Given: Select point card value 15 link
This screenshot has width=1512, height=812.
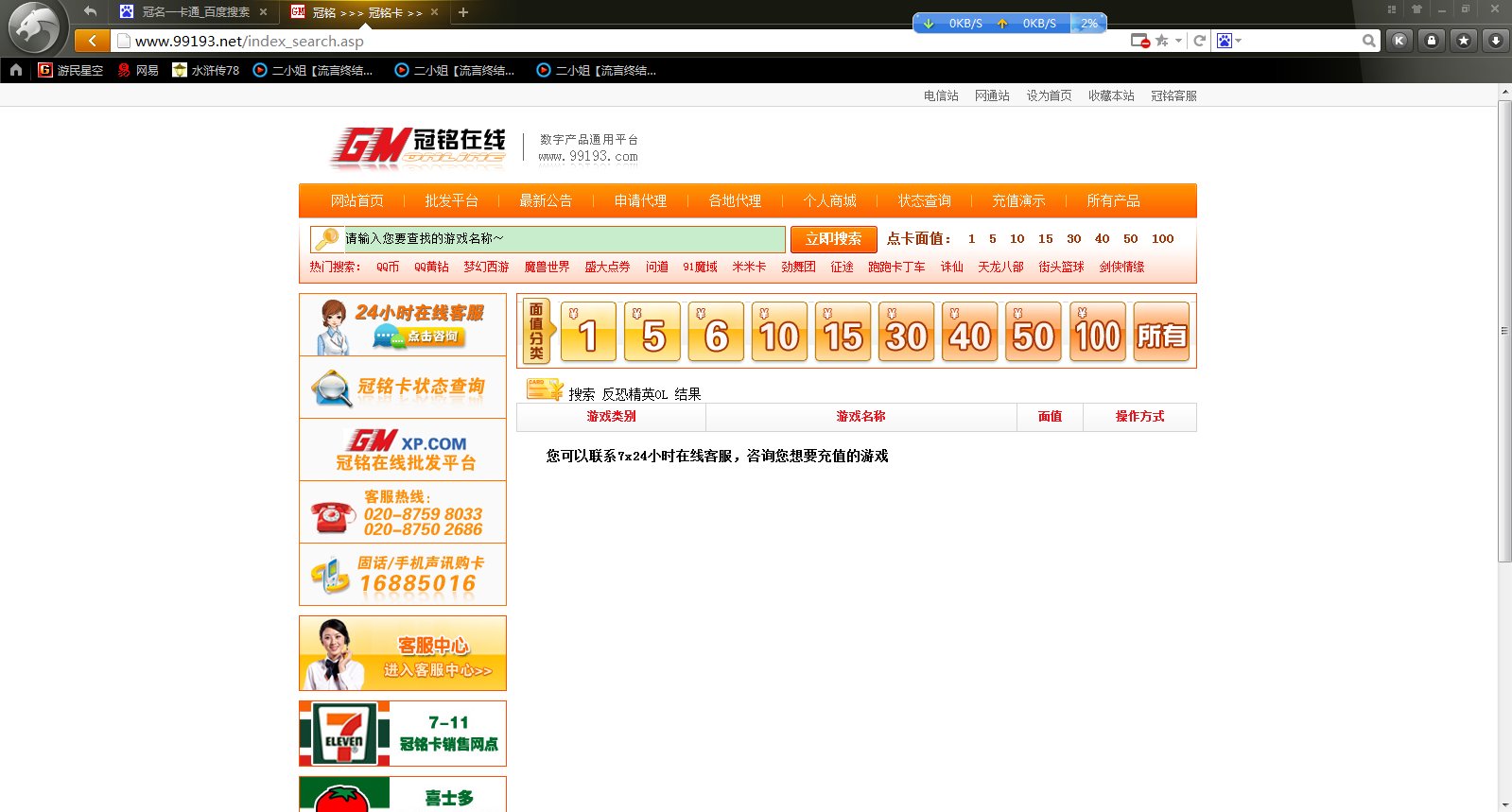Looking at the screenshot, I should coord(1046,239).
